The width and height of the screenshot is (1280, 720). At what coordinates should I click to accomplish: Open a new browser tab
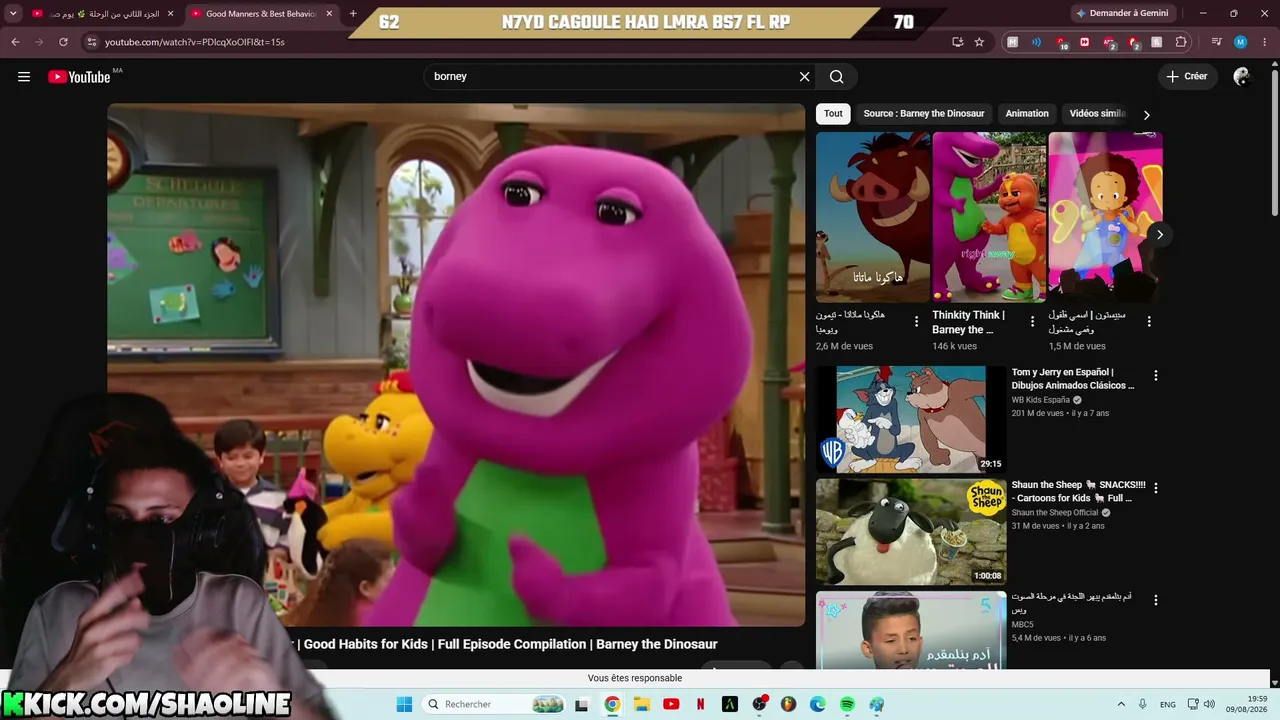tap(353, 14)
